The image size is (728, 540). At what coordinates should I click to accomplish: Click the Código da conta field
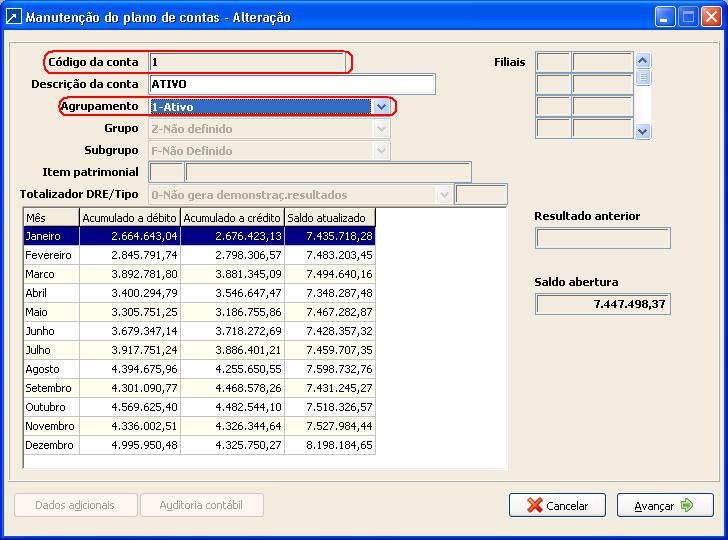point(247,62)
